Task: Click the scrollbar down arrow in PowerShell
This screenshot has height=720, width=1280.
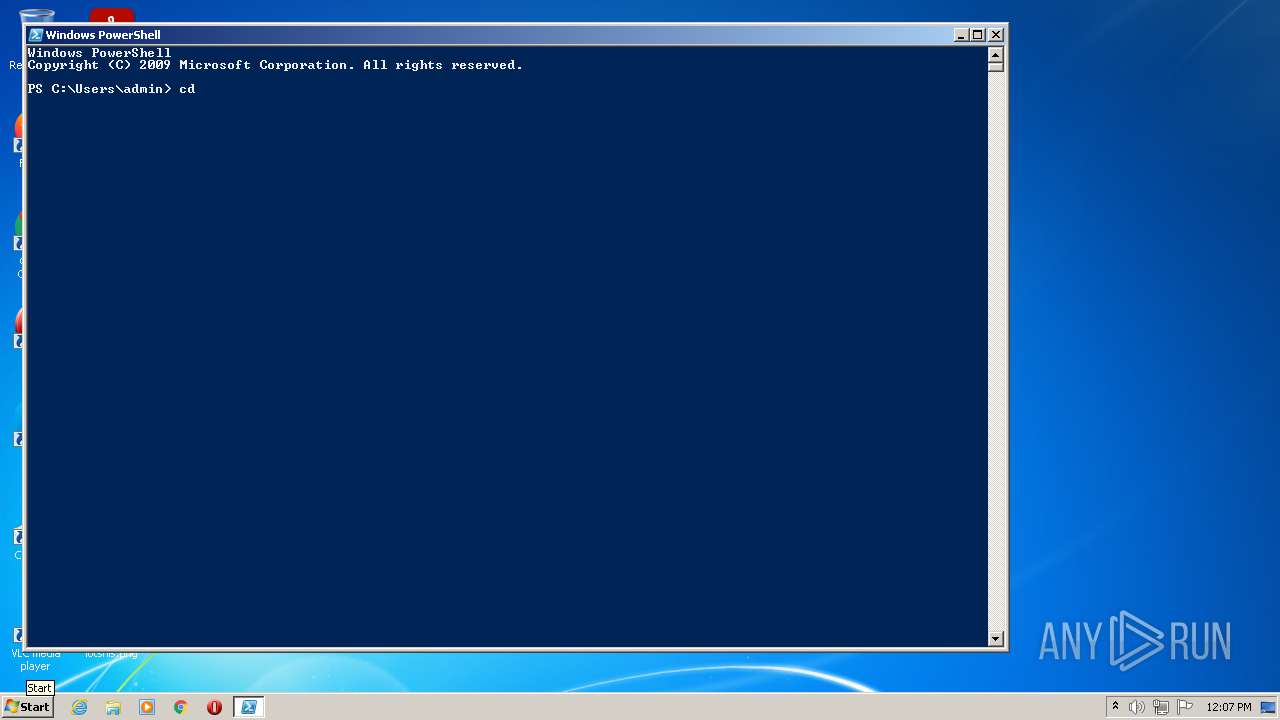Action: 995,638
